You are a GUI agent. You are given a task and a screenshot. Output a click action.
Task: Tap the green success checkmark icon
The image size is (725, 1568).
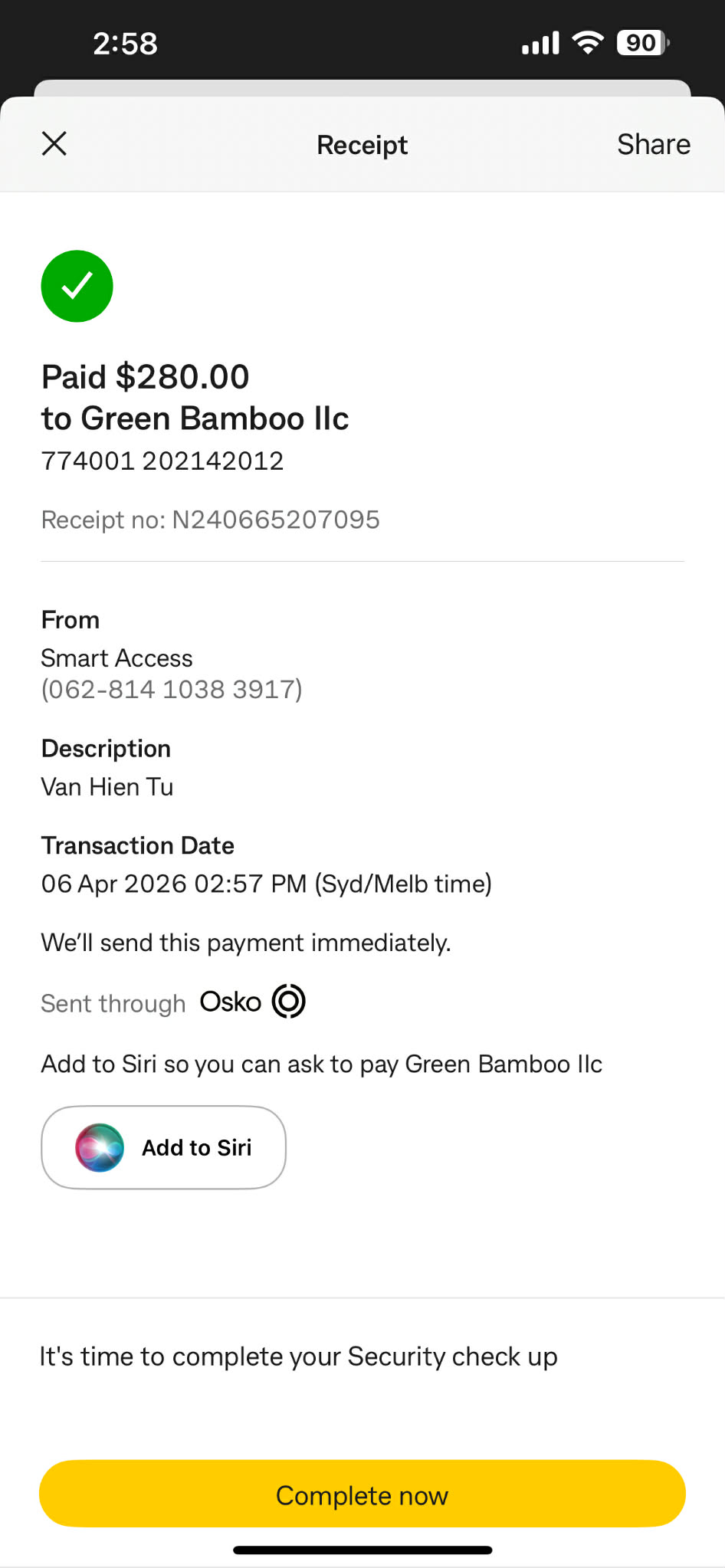(77, 286)
